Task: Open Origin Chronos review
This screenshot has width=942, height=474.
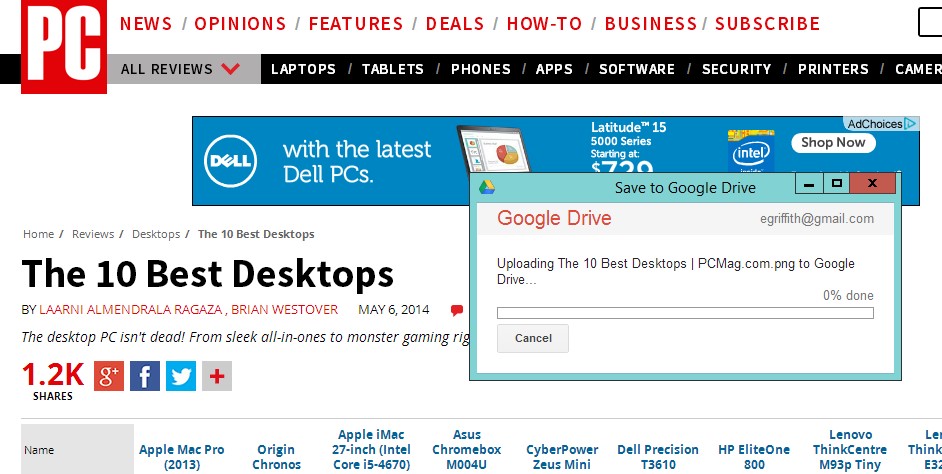Action: [276, 457]
